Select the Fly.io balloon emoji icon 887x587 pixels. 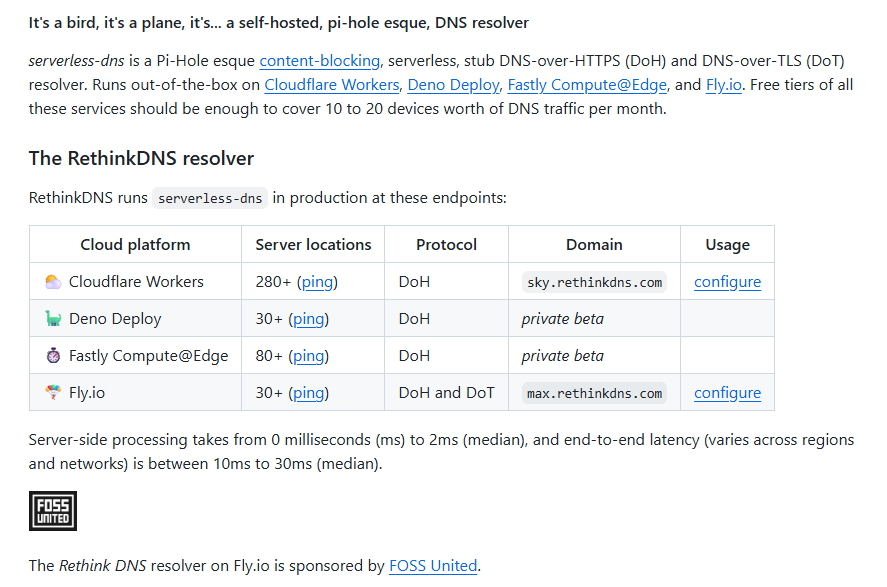(x=53, y=392)
